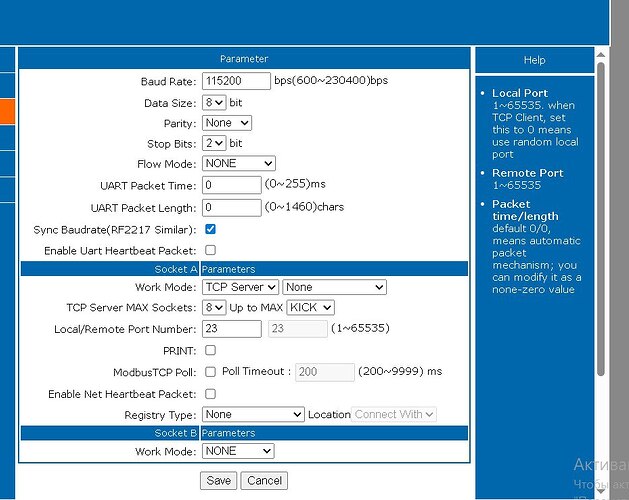The width and height of the screenshot is (629, 500).
Task: Open the KICK dropdown
Action: [310, 307]
